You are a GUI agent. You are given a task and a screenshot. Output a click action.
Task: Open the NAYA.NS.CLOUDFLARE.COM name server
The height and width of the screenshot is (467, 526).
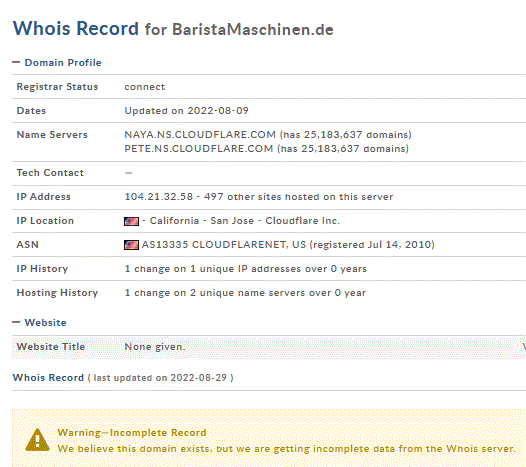coord(200,135)
